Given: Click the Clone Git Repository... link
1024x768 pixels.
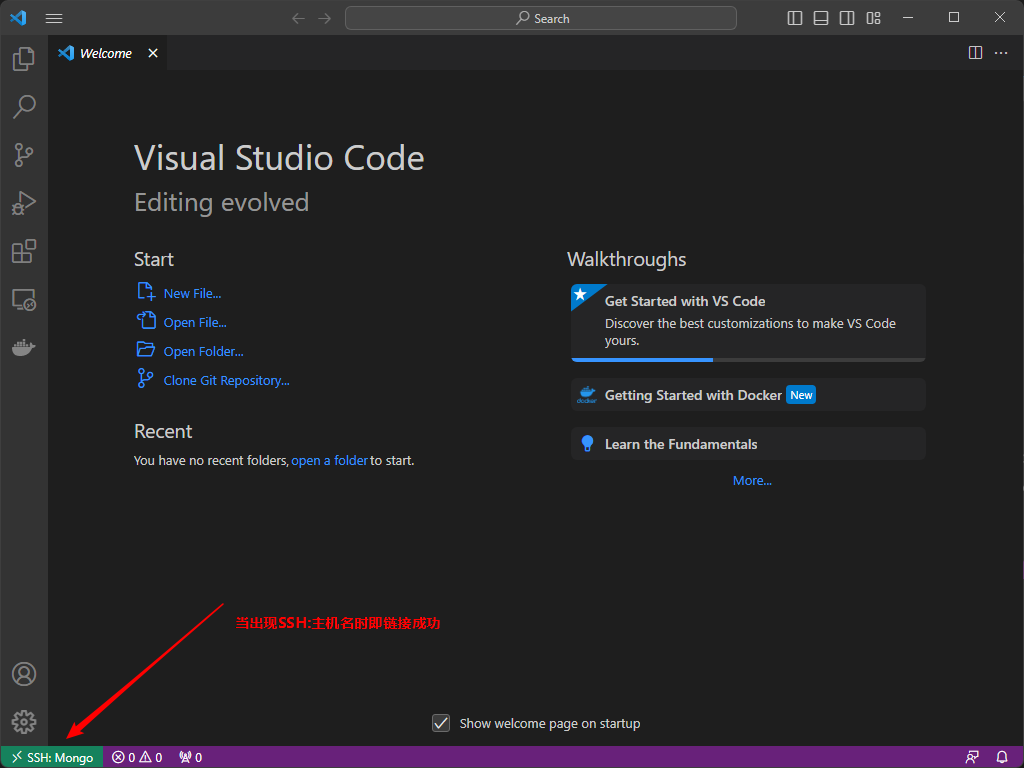Looking at the screenshot, I should [x=226, y=381].
